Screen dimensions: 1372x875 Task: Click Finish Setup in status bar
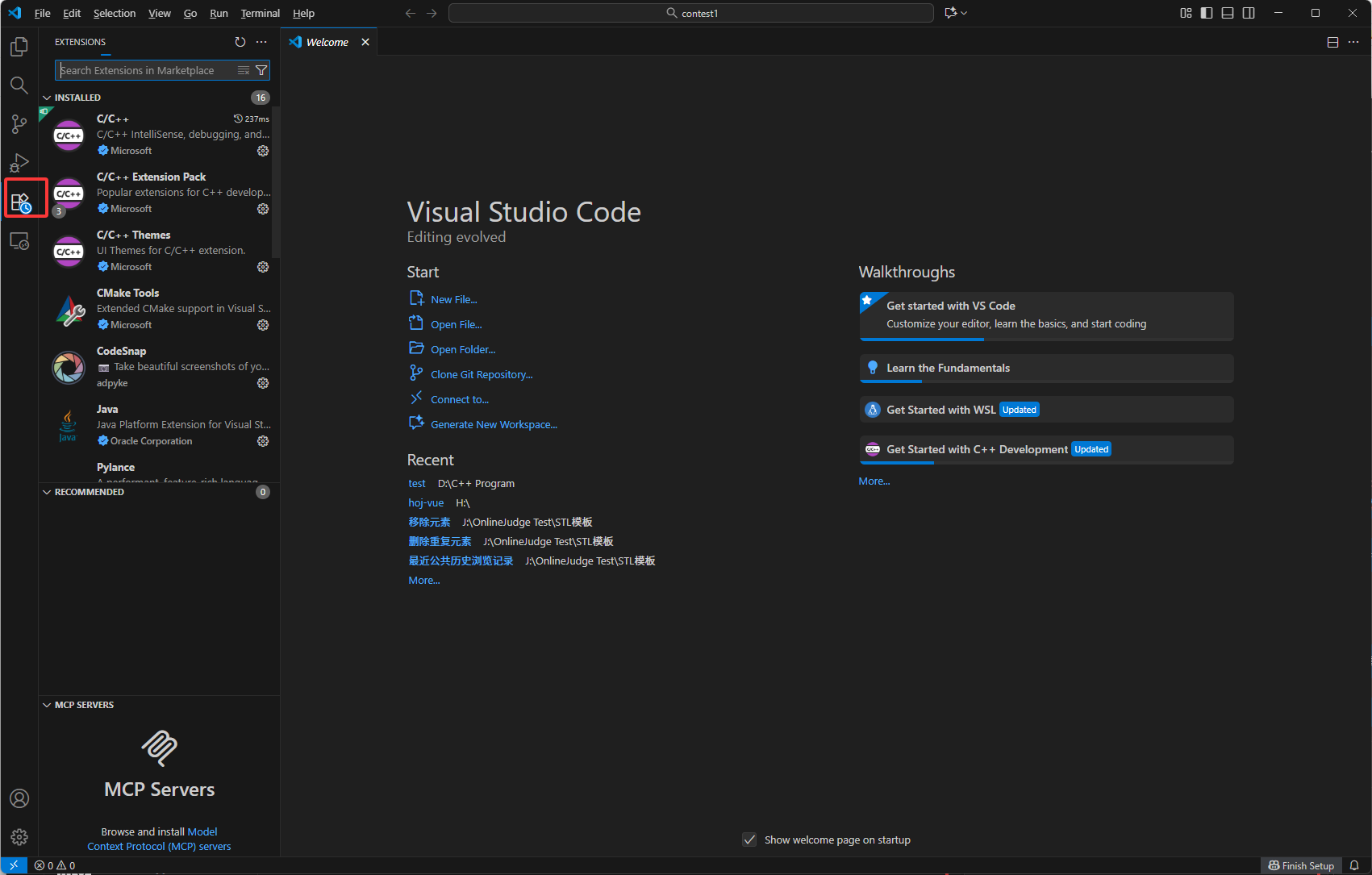1300,865
